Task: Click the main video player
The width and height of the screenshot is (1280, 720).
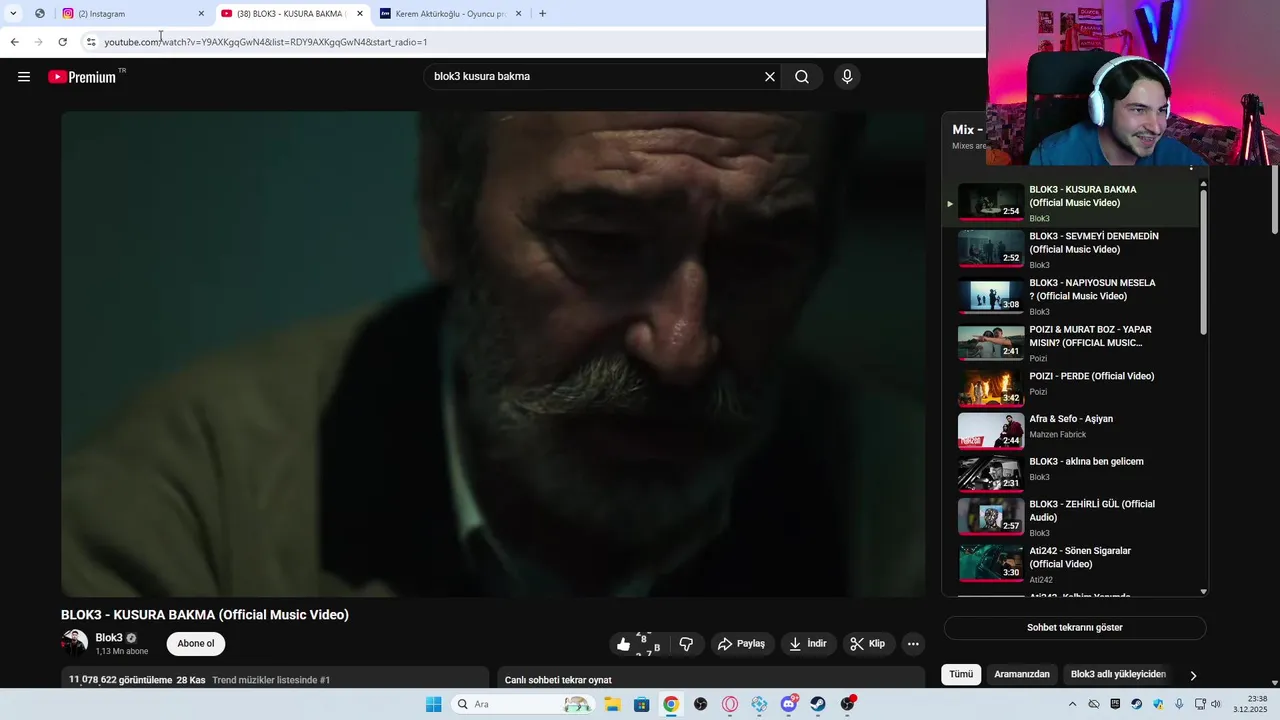Action: pyautogui.click(x=493, y=354)
